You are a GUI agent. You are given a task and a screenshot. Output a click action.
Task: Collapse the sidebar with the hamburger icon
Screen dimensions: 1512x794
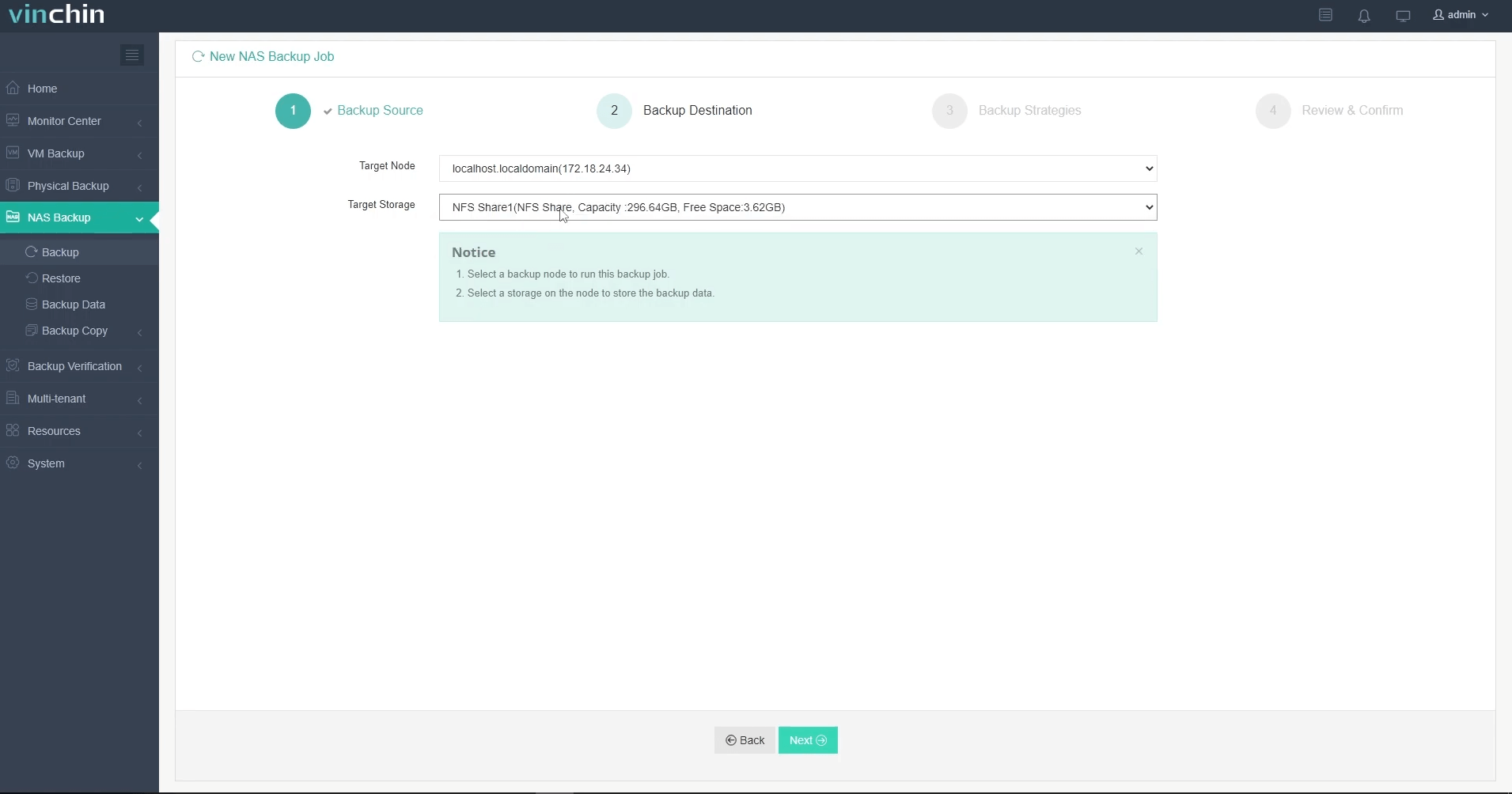pyautogui.click(x=132, y=55)
